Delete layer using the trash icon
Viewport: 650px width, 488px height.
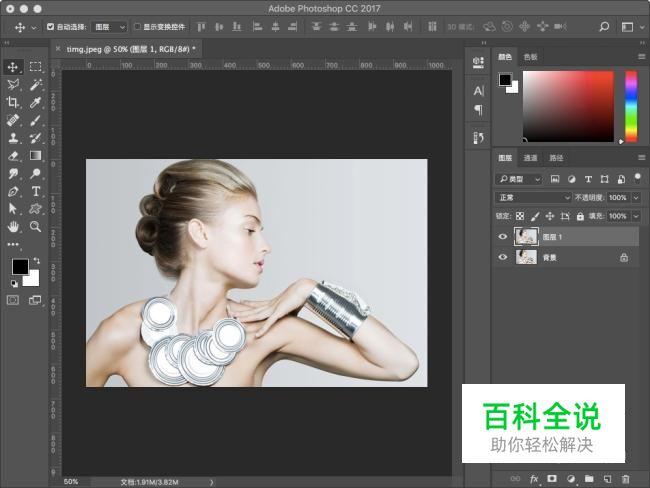625,479
